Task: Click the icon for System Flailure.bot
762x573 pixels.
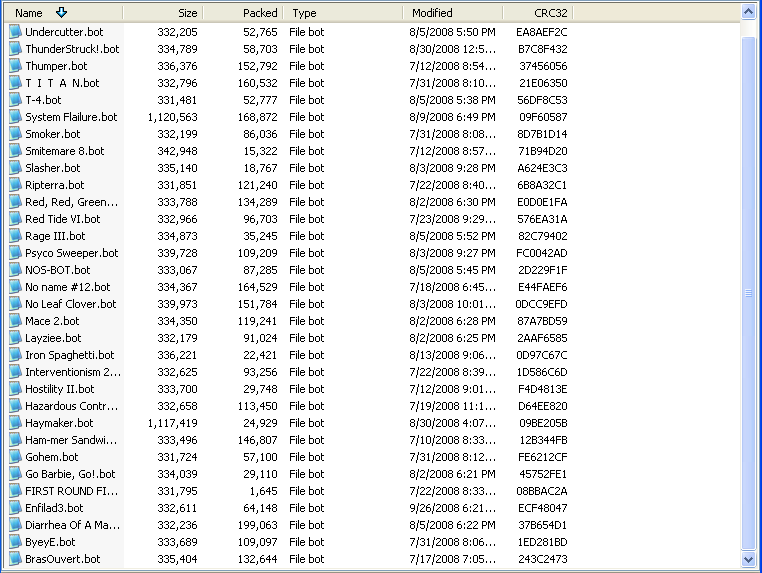Action: click(x=16, y=117)
